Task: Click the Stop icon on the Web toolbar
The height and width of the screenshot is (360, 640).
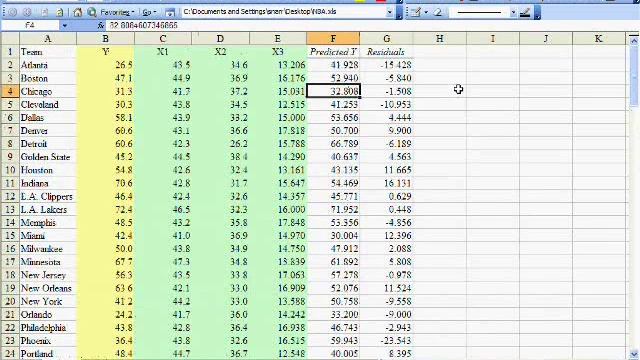Action: point(44,12)
